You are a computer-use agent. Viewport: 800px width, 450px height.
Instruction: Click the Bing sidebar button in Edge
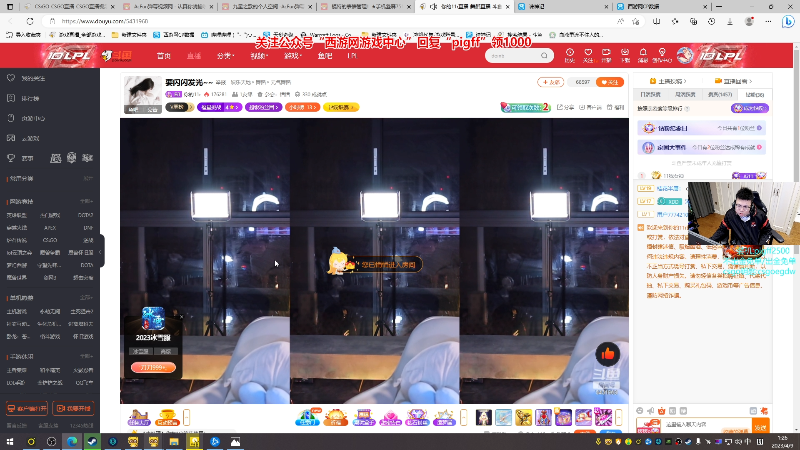click(x=788, y=21)
